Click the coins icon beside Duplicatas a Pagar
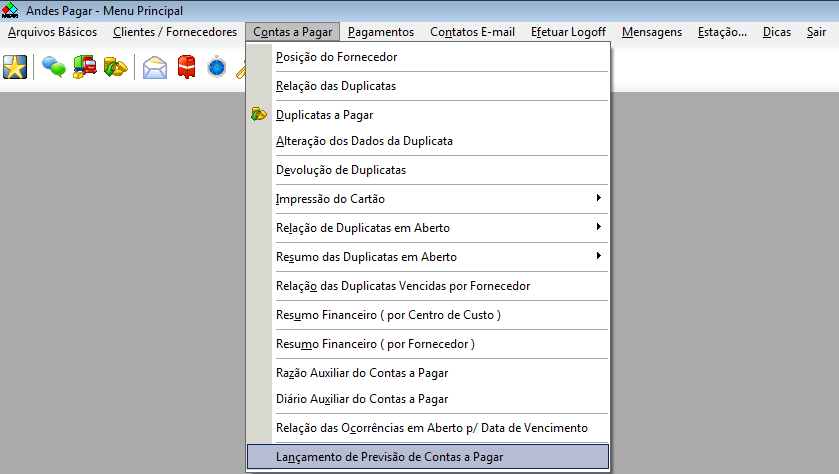Image resolution: width=839 pixels, height=474 pixels. pyautogui.click(x=259, y=114)
